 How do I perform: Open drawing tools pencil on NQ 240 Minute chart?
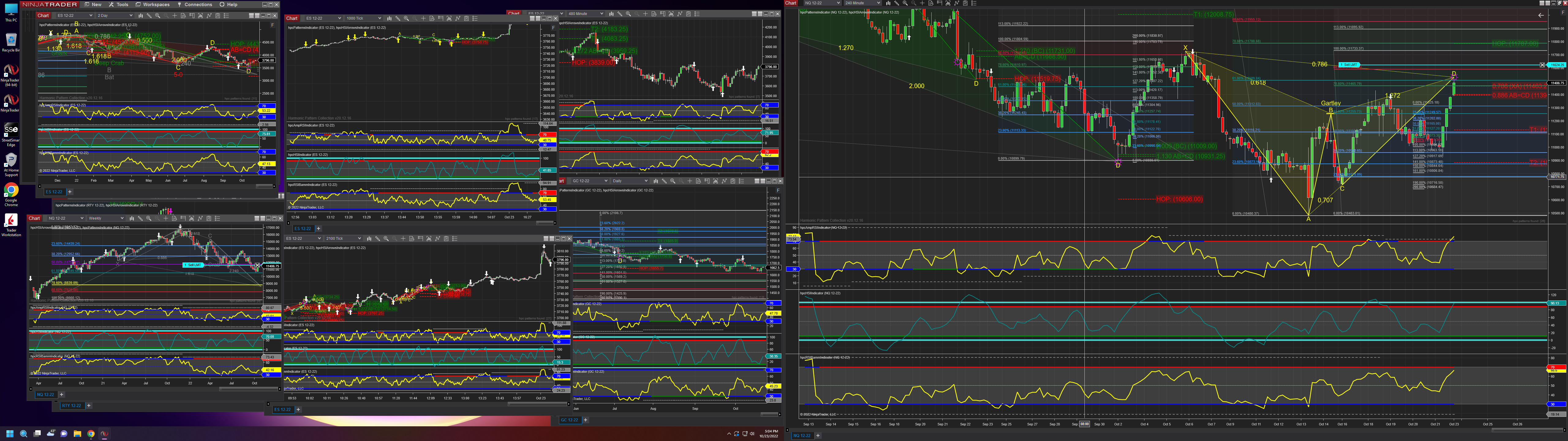coord(897,3)
